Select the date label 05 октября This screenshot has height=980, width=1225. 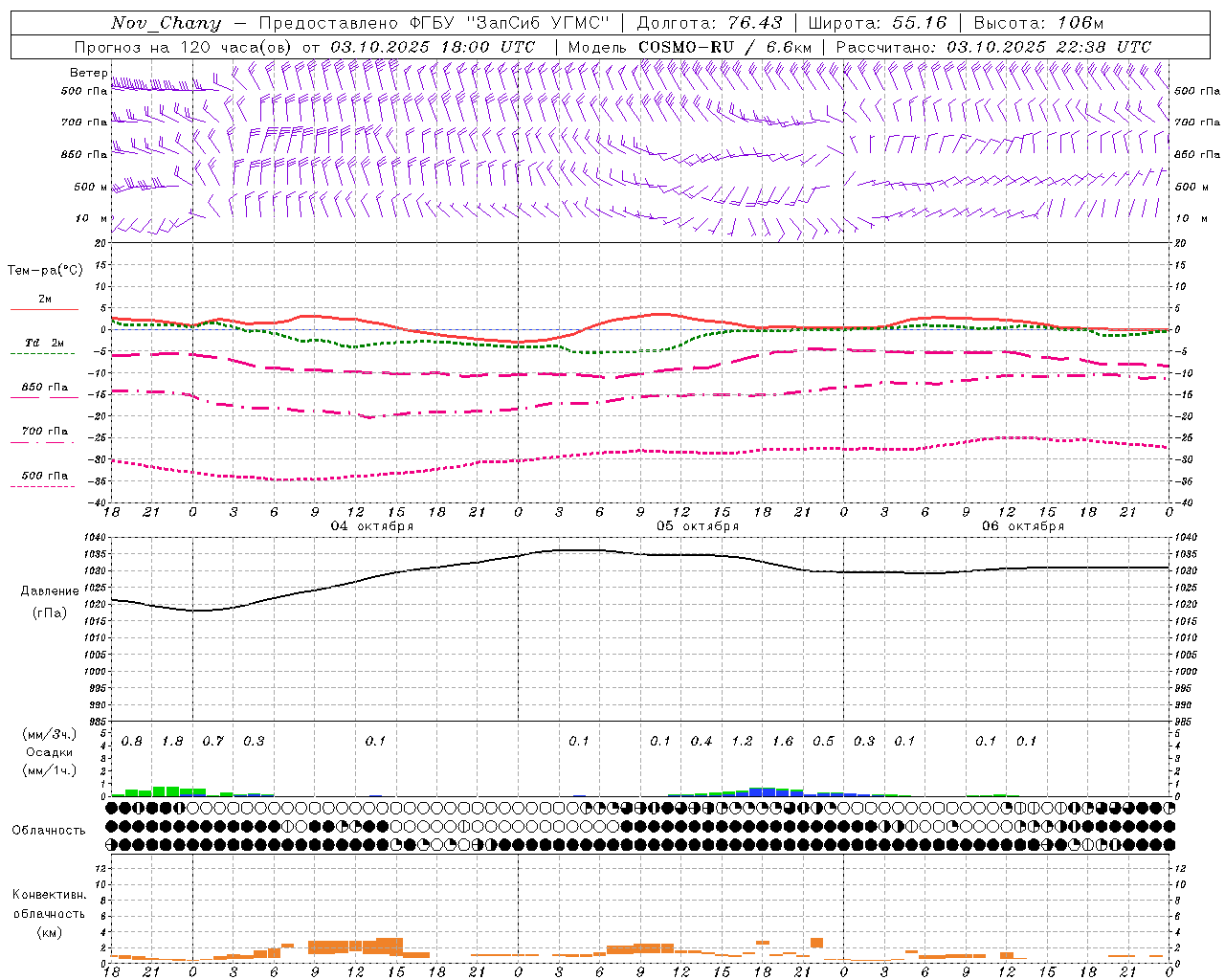click(x=698, y=526)
